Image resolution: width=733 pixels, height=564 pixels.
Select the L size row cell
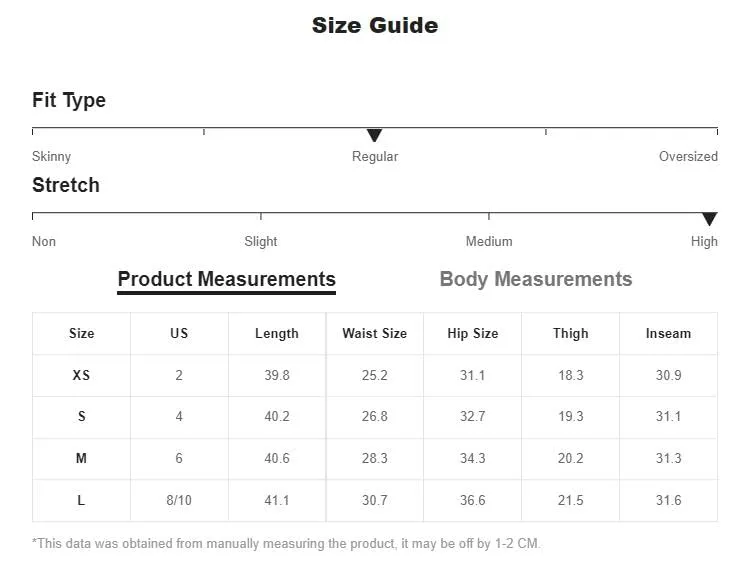81,500
